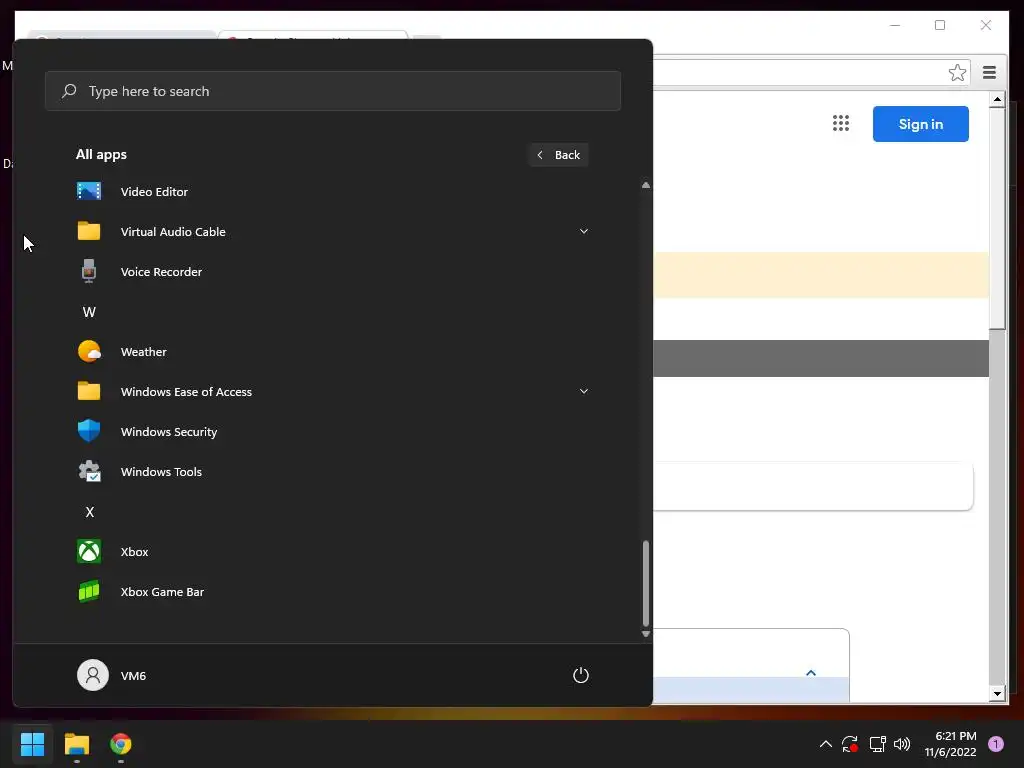Switch to Chrome from the taskbar
Image resolution: width=1024 pixels, height=768 pixels.
click(121, 744)
